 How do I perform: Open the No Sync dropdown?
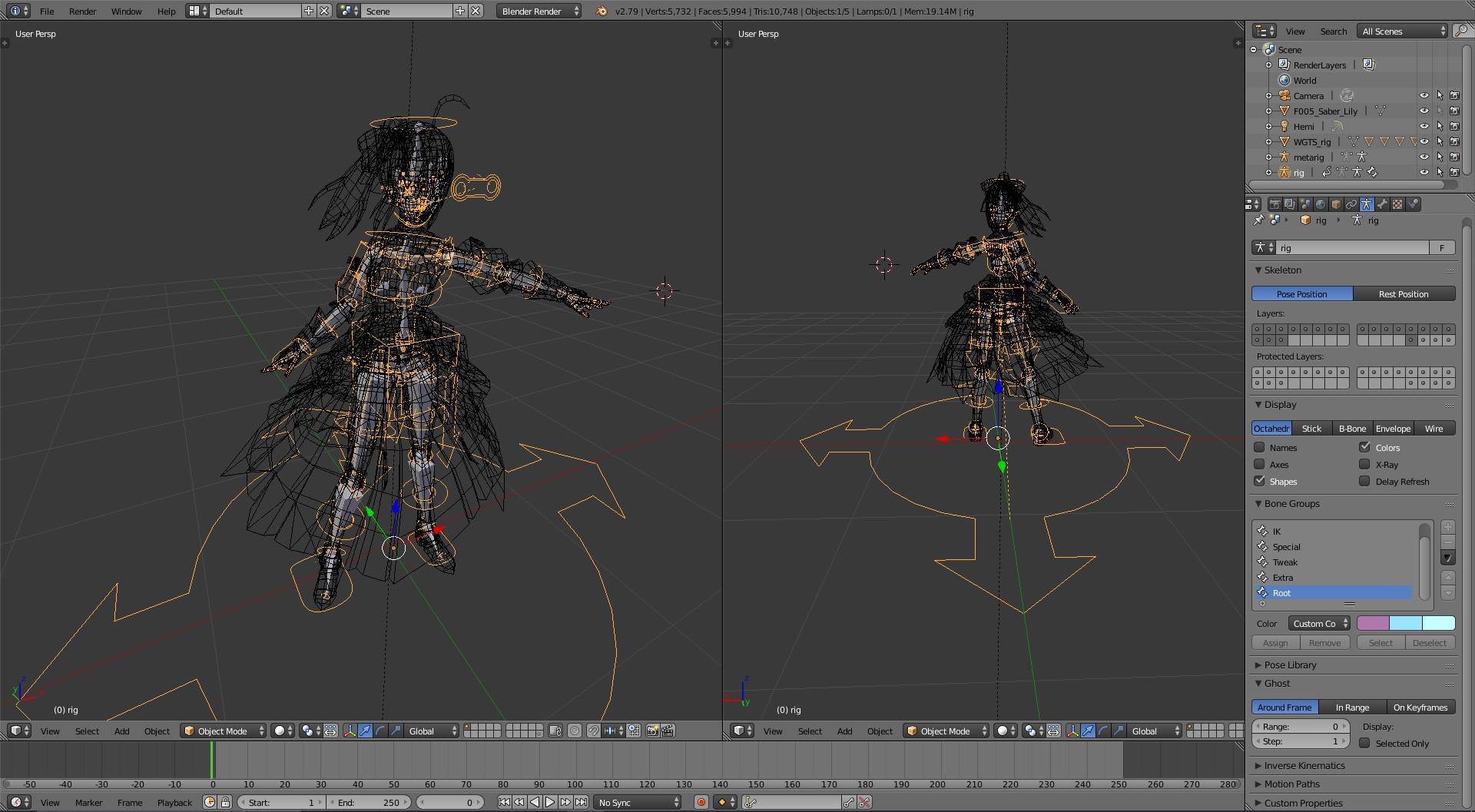pyautogui.click(x=638, y=802)
